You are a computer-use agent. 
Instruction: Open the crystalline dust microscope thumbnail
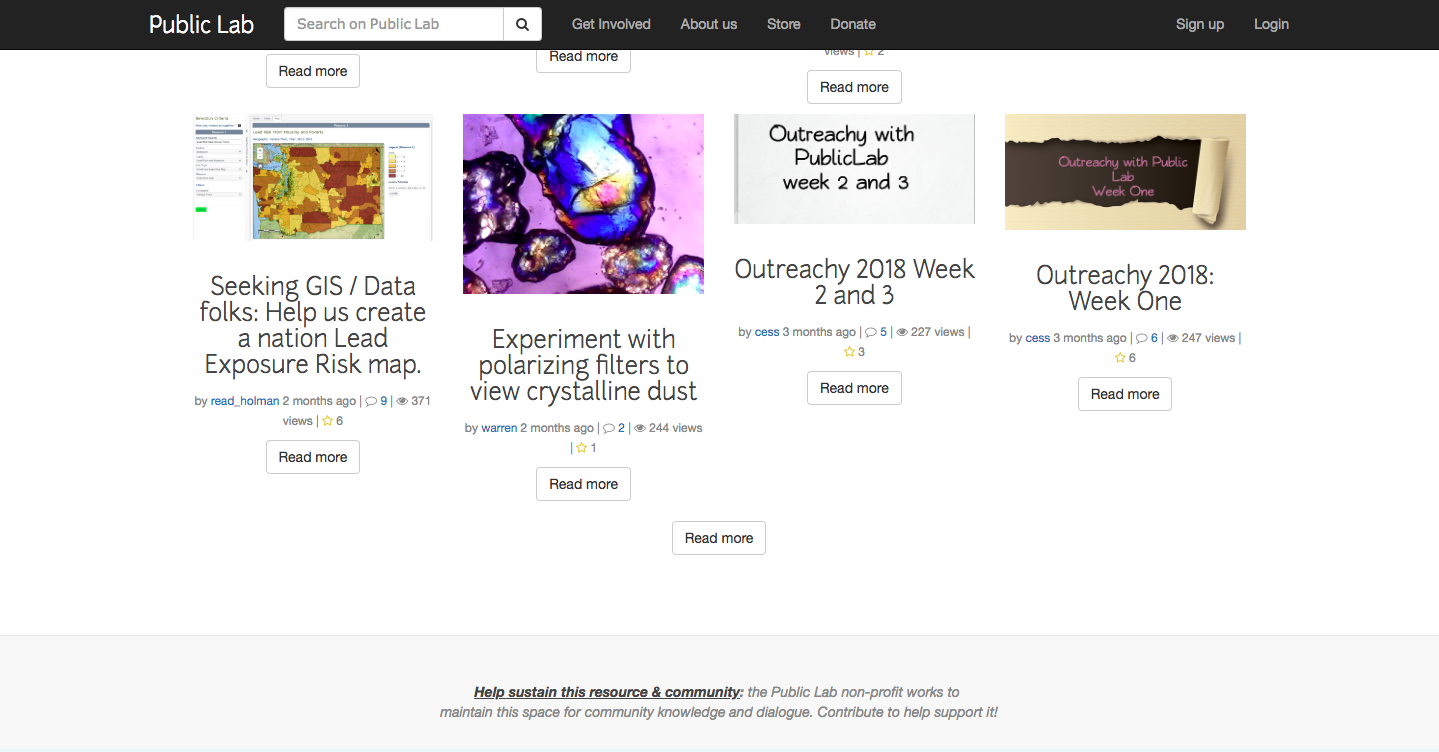(x=583, y=203)
